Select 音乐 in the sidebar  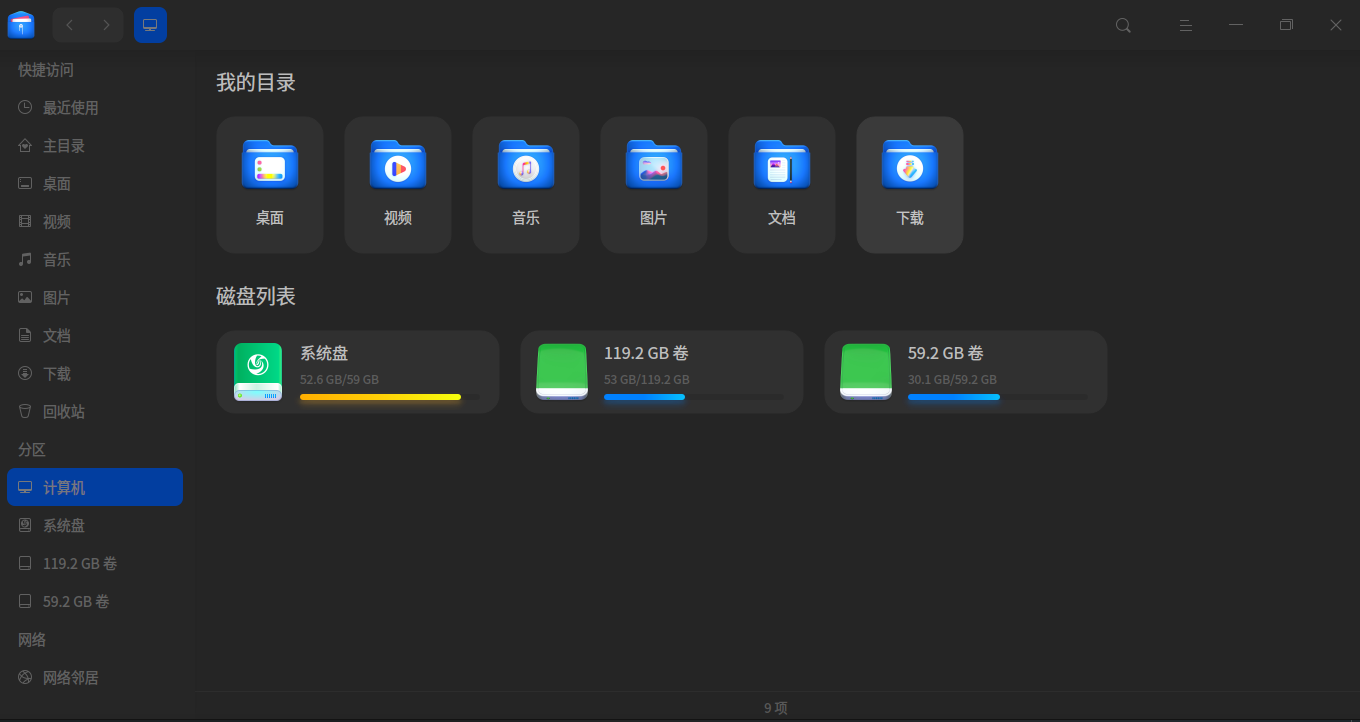coord(95,260)
